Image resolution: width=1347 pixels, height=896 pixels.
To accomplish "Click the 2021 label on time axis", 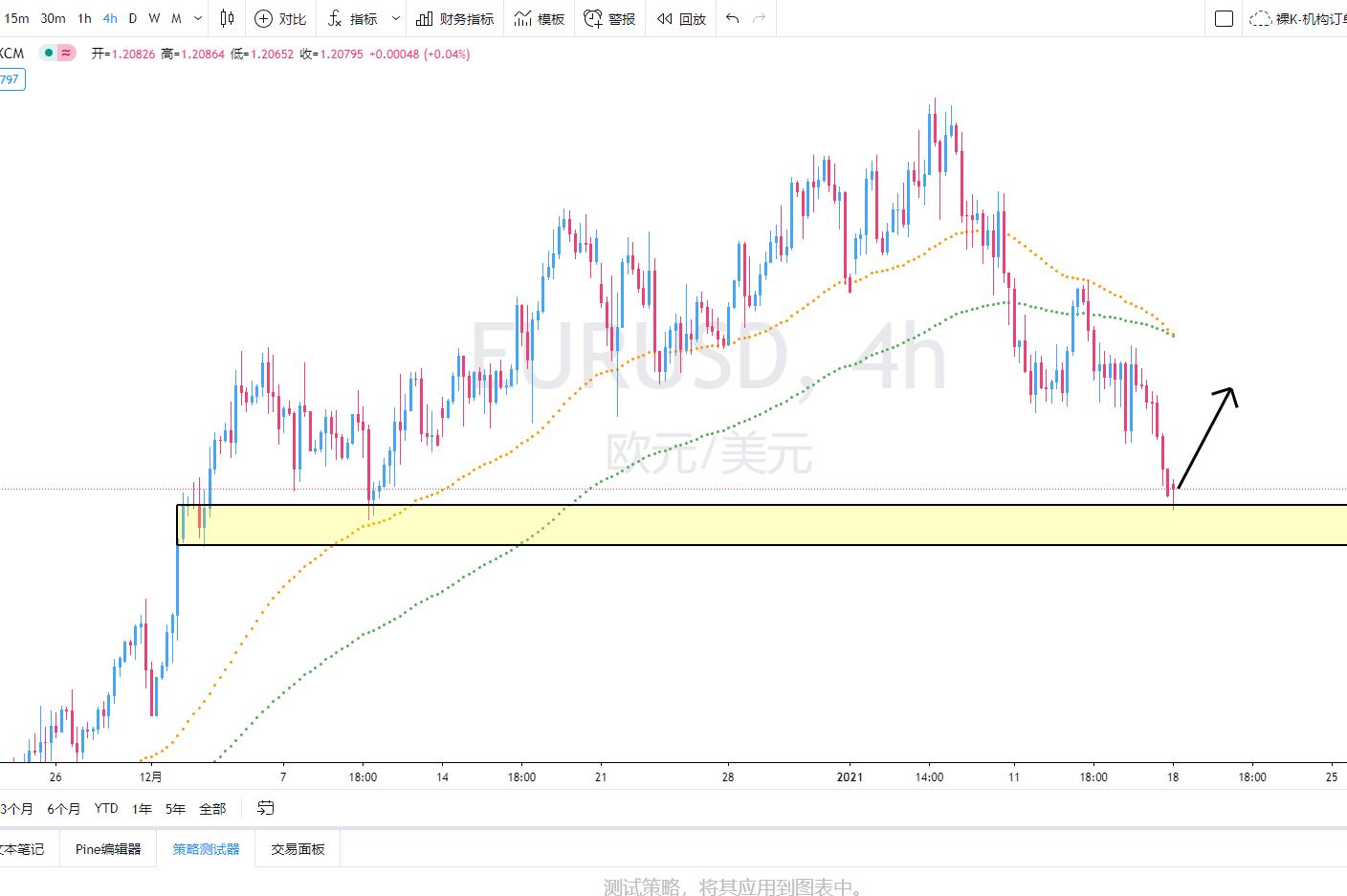I will tap(850, 776).
